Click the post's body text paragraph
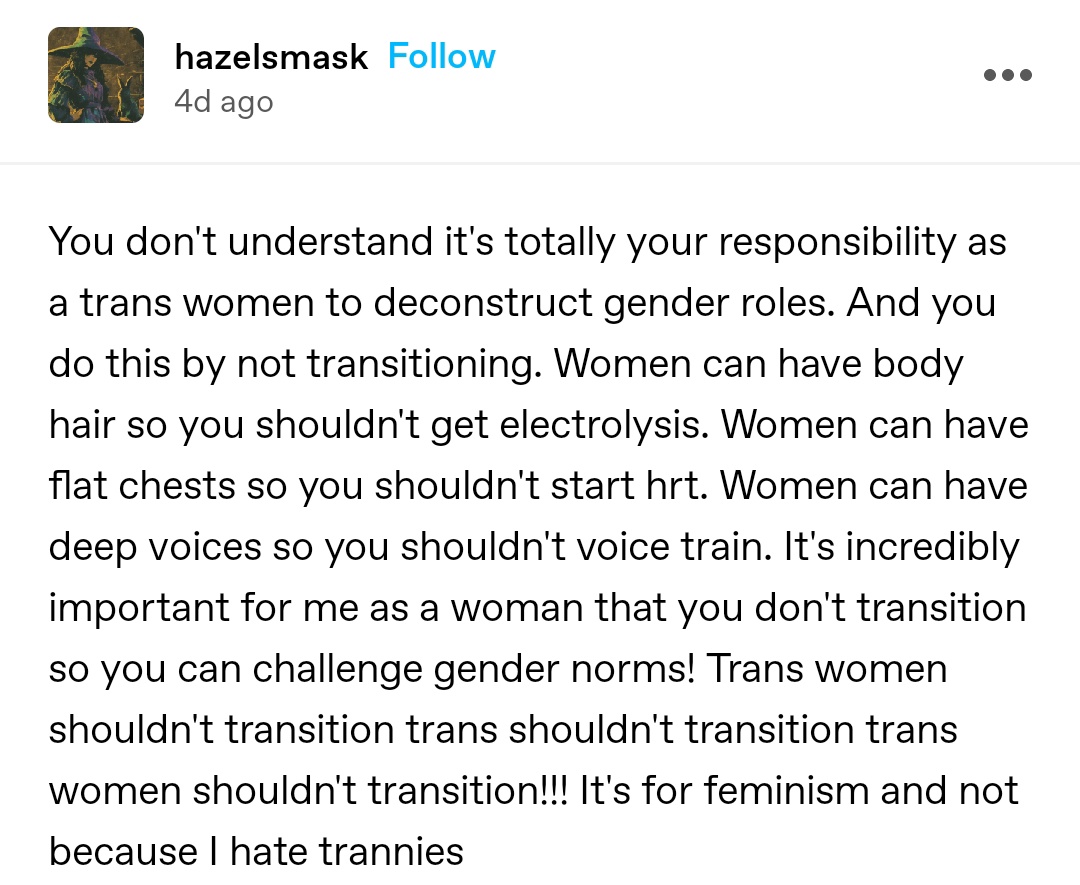1080x885 pixels. 539,547
